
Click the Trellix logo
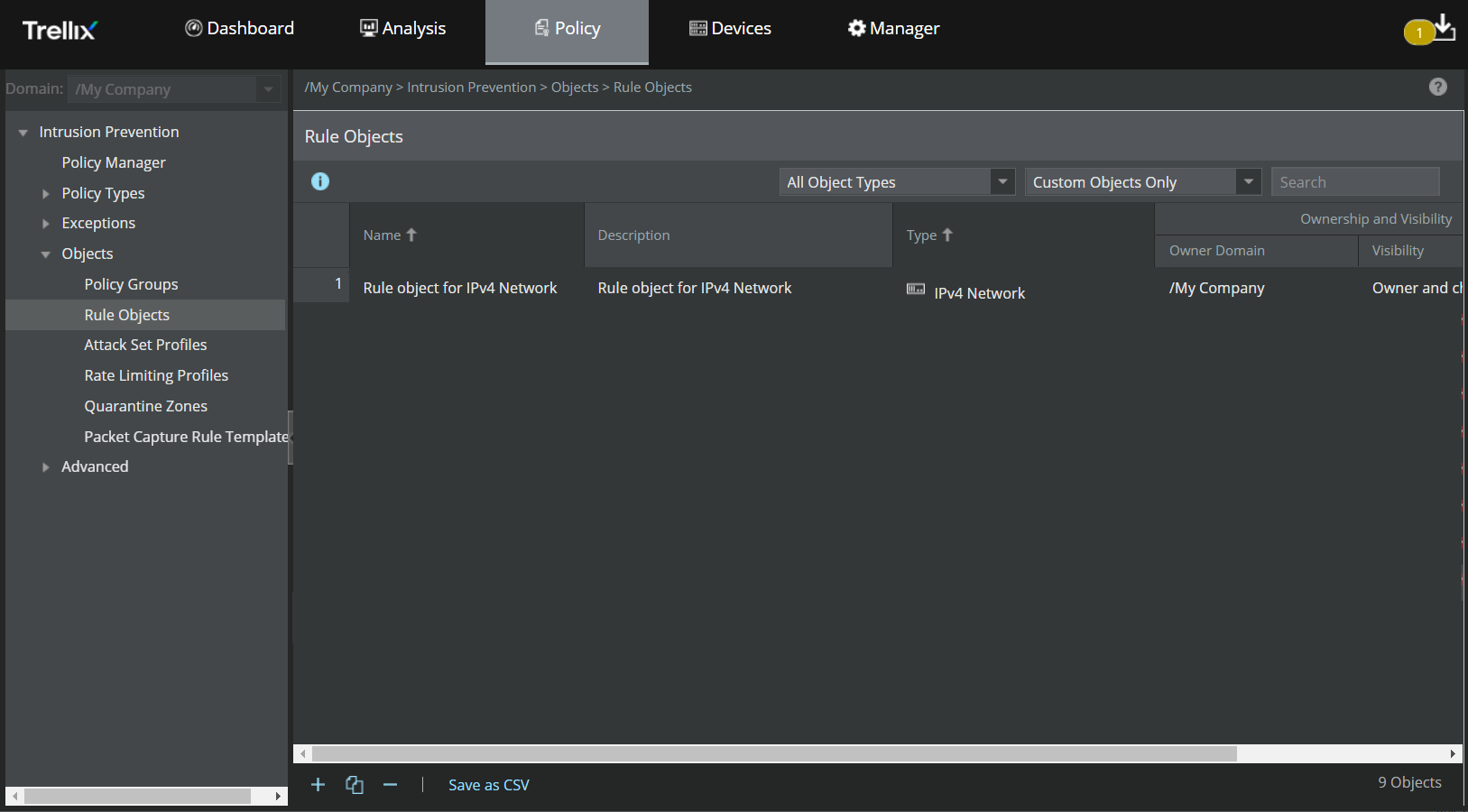[x=60, y=31]
